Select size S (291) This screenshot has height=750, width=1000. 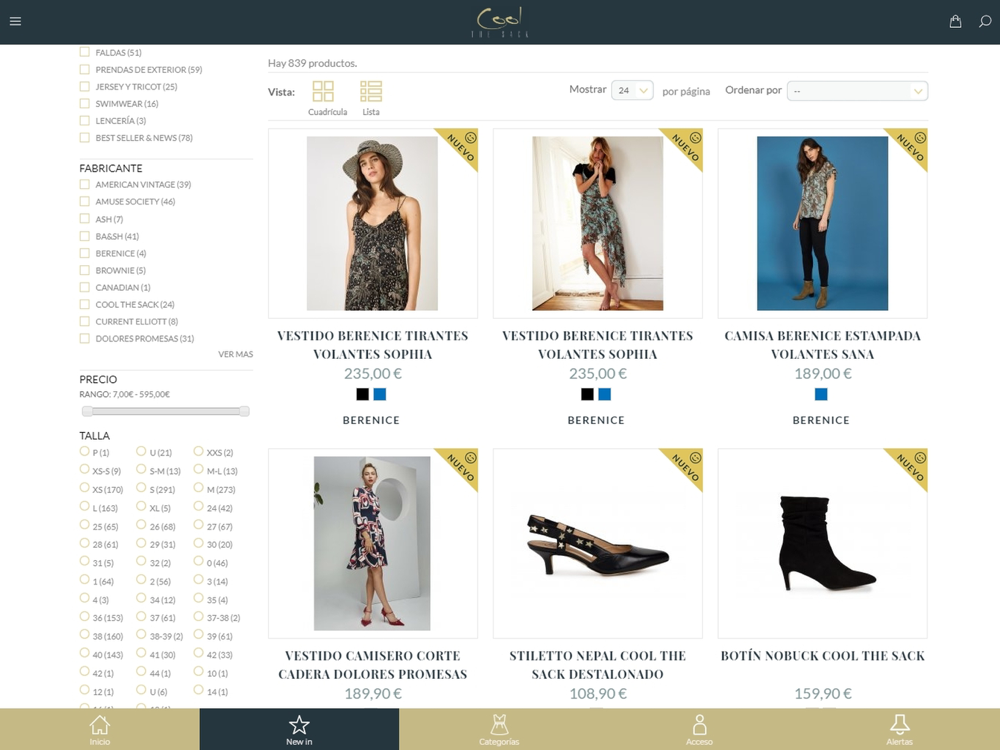pos(141,488)
